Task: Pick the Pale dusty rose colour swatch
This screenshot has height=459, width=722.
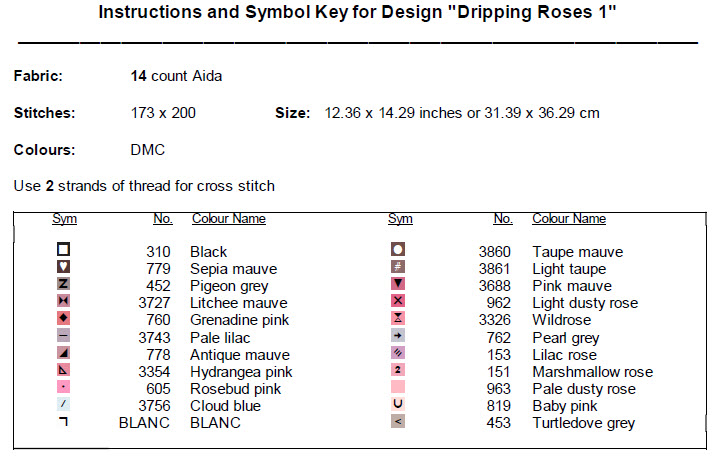Action: click(397, 388)
